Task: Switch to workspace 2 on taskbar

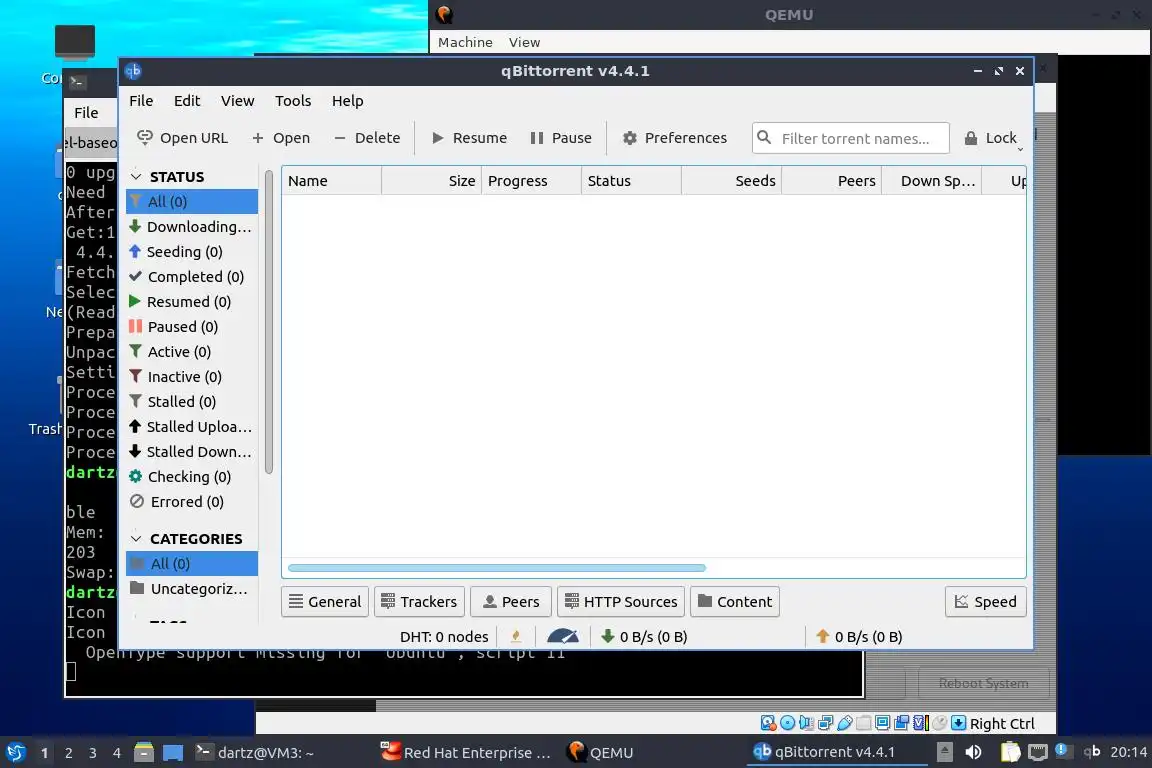Action: point(68,753)
